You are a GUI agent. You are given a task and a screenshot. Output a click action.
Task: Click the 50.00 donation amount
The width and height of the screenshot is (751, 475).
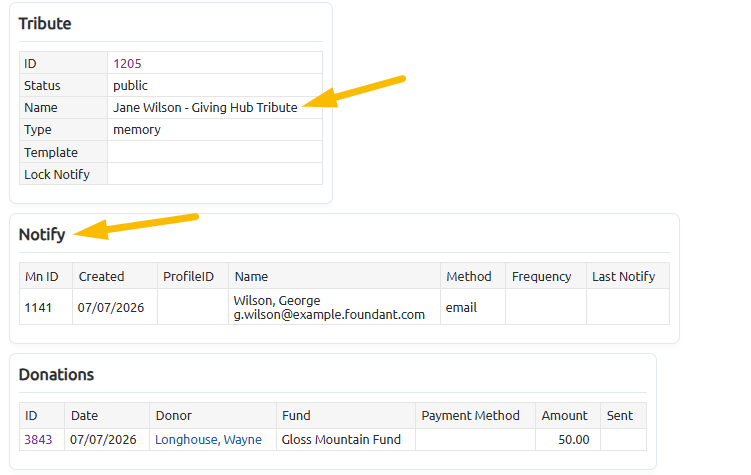(x=574, y=440)
